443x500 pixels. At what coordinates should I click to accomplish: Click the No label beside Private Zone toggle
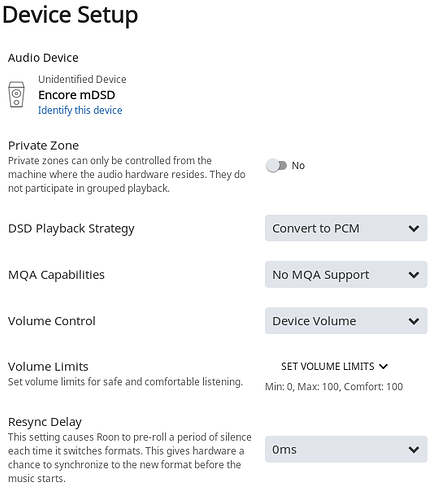coord(298,166)
